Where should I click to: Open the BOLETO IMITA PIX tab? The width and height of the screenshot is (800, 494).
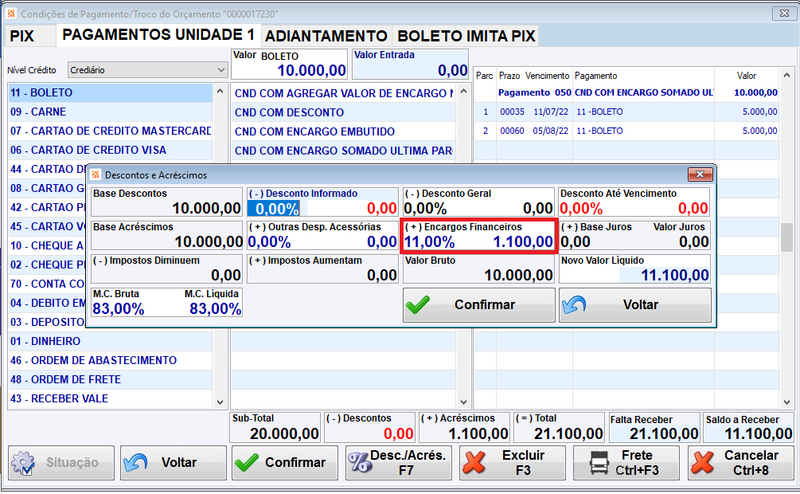[466, 36]
